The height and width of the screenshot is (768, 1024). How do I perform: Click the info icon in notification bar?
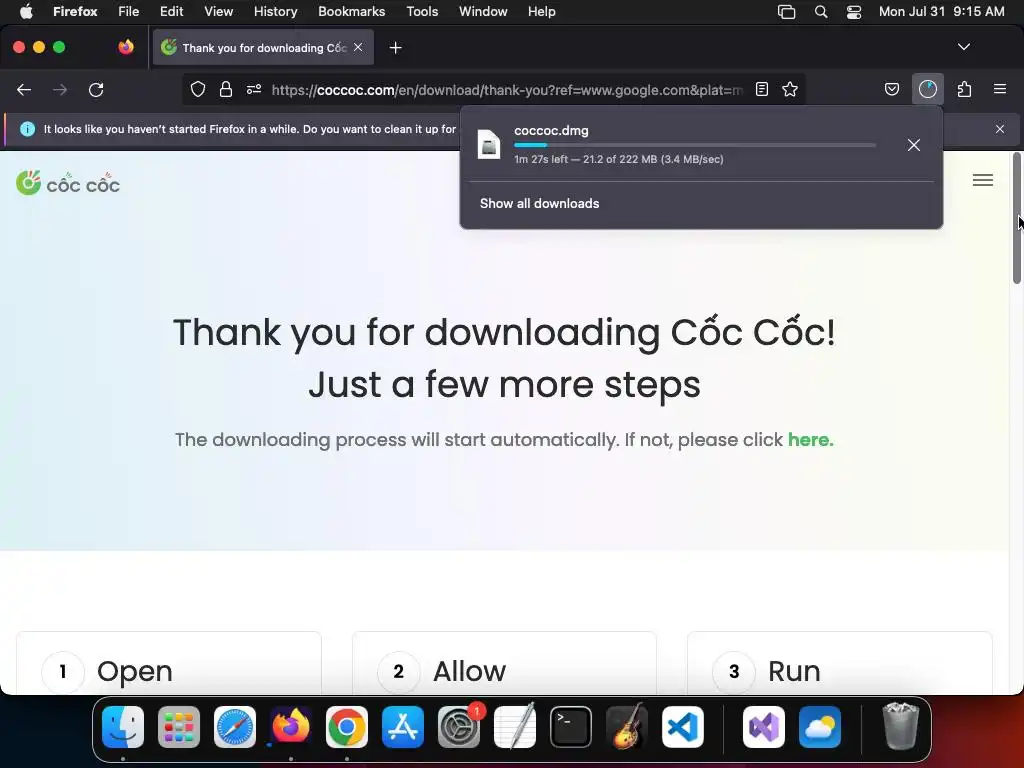pos(27,129)
